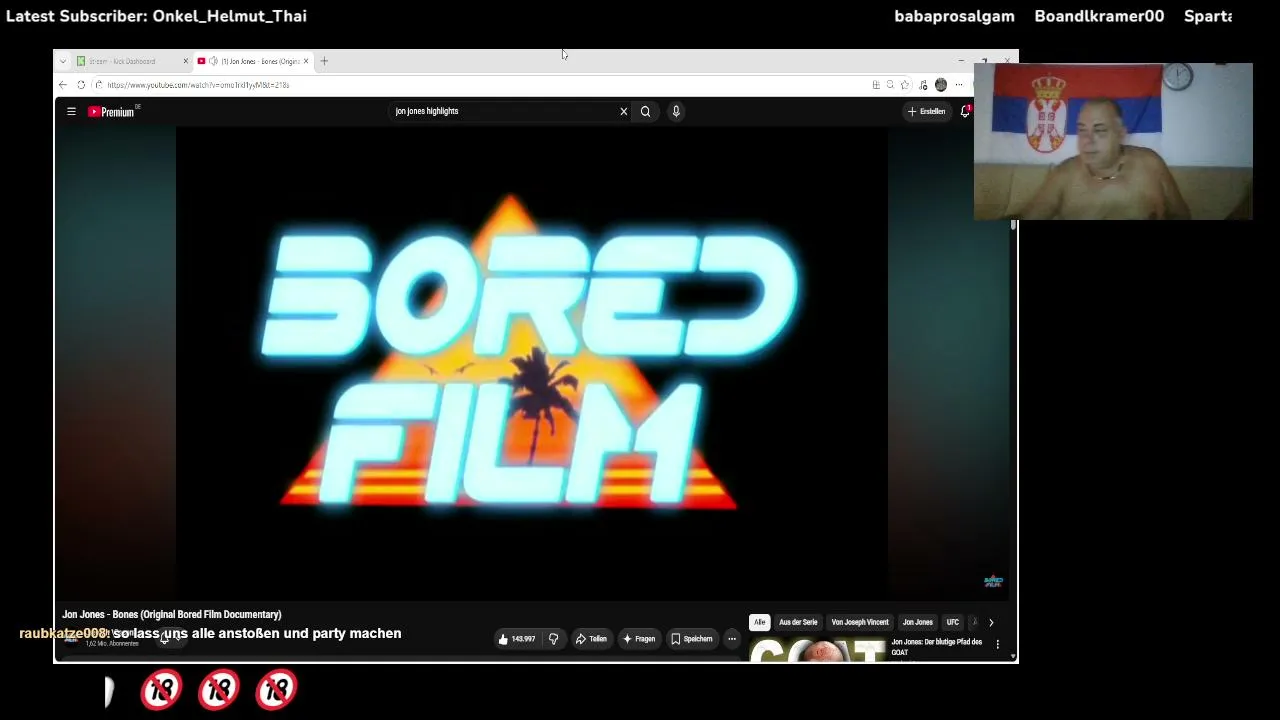Screen dimensions: 1280x720
Task: Open the Erstellen create button
Action: [926, 111]
